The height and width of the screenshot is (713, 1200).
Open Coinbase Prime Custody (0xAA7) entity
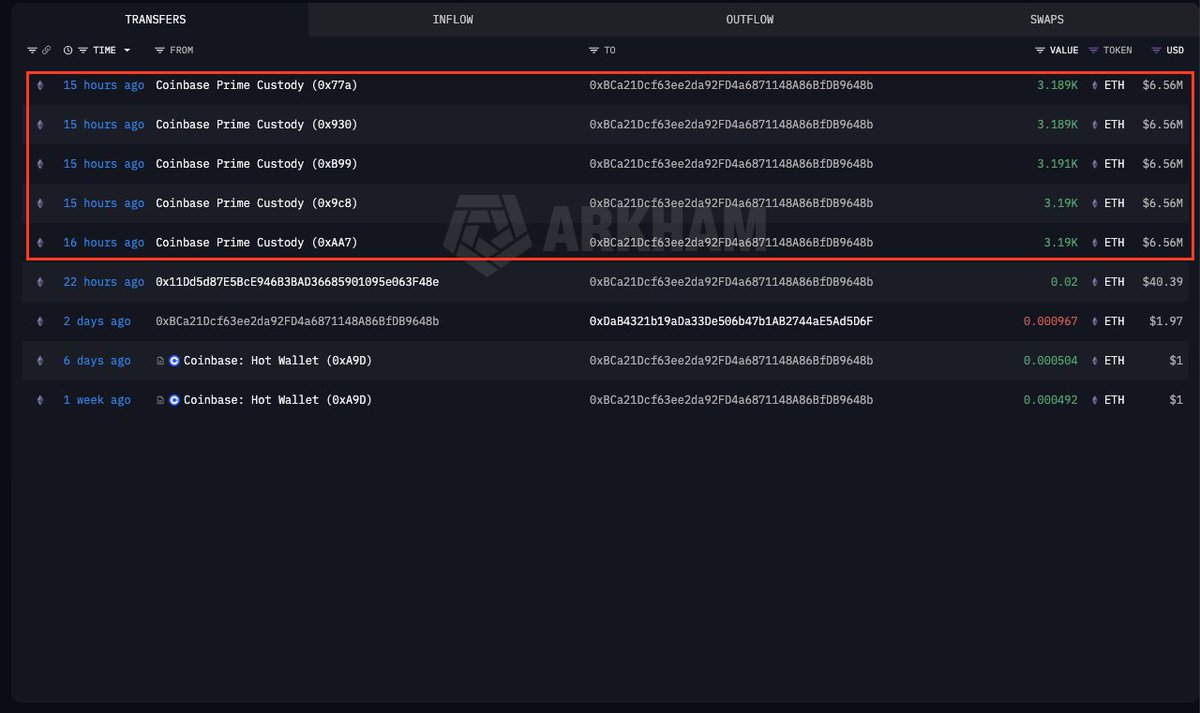pos(256,243)
